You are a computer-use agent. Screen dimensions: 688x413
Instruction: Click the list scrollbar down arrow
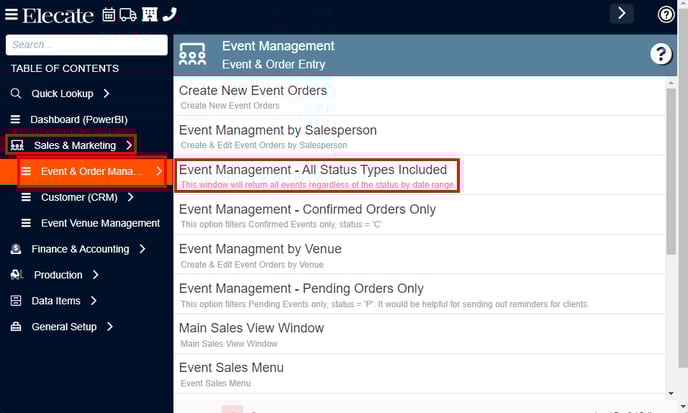tap(671, 394)
